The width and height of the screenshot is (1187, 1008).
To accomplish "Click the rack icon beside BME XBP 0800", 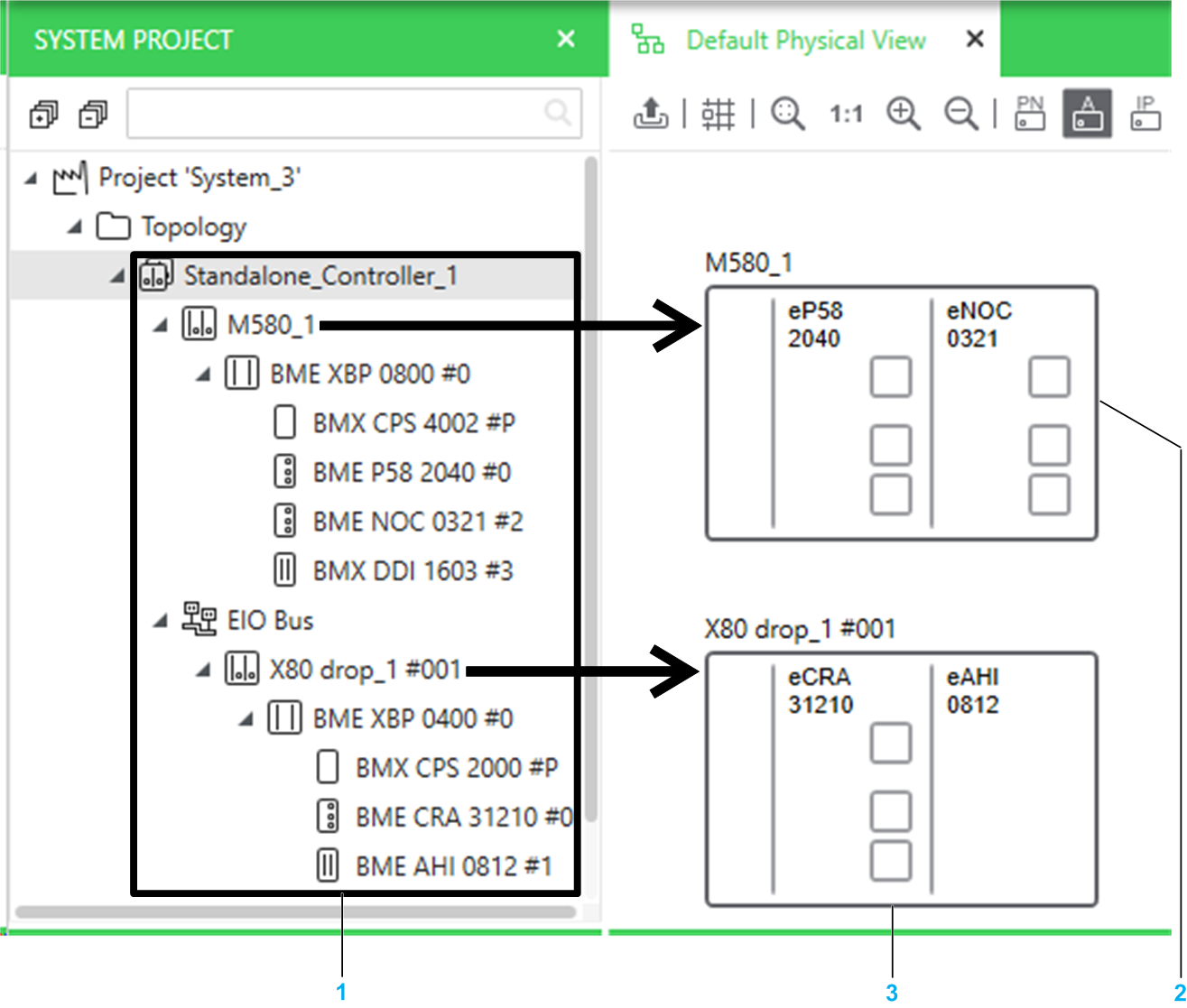I will coord(241,374).
